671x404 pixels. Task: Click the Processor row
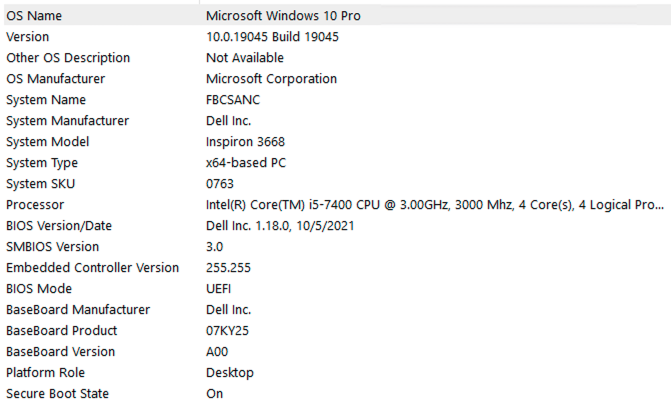click(x=337, y=205)
